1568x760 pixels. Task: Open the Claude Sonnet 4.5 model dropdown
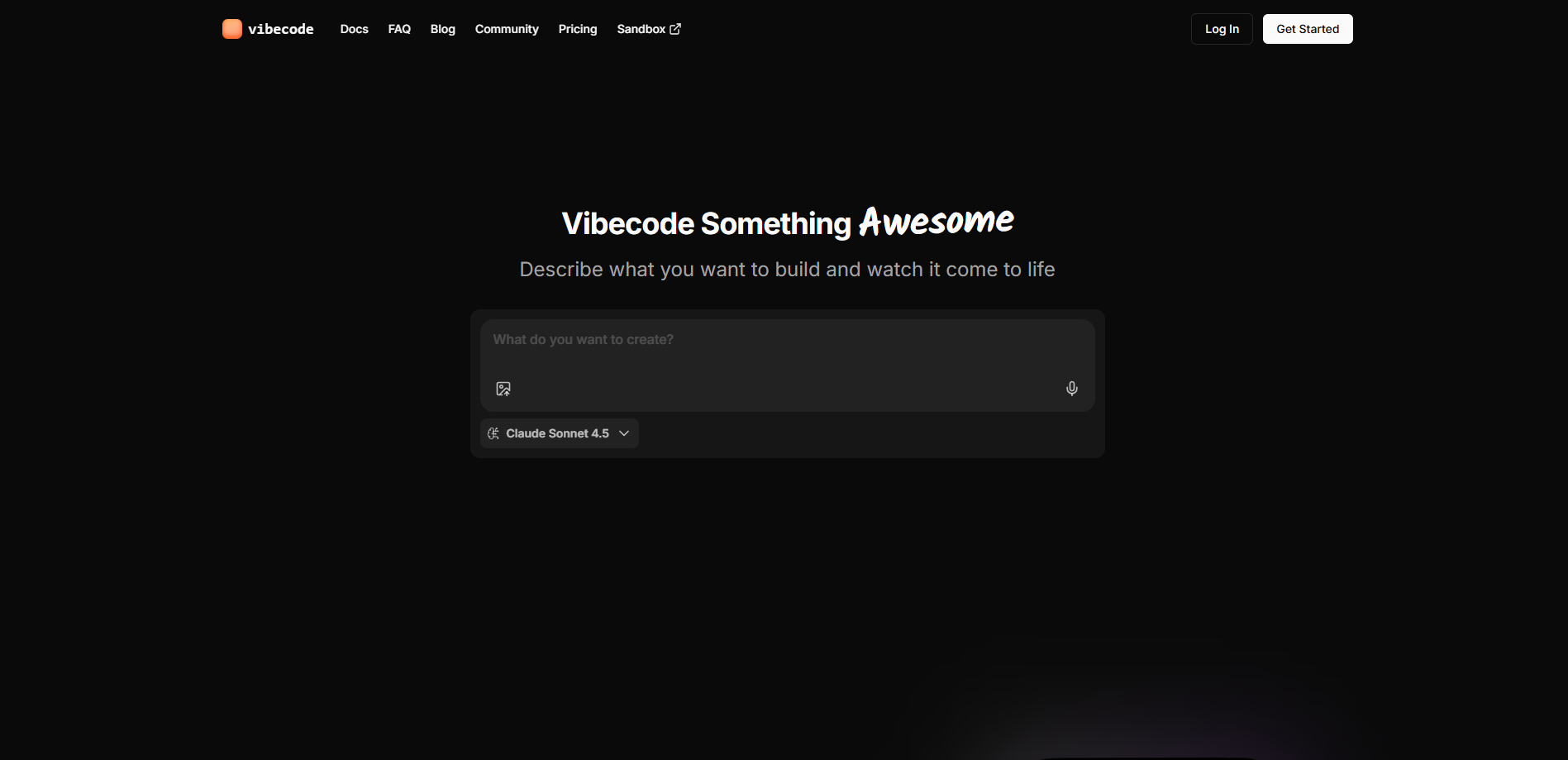pos(559,433)
